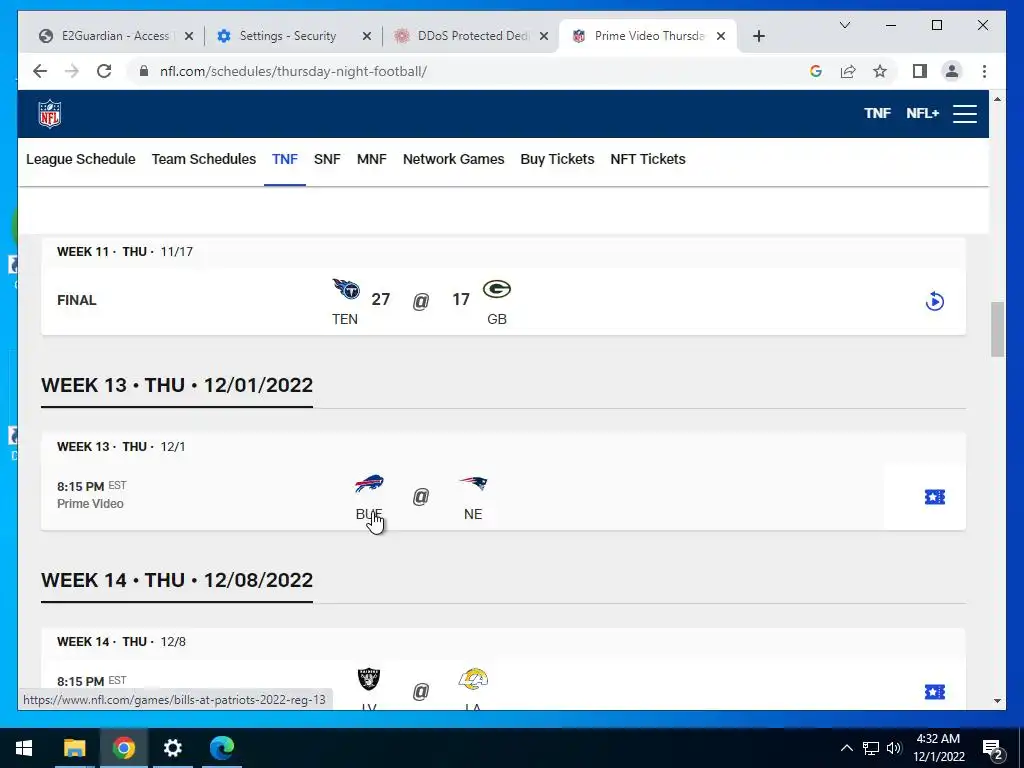Open Settings from the taskbar

(x=172, y=748)
